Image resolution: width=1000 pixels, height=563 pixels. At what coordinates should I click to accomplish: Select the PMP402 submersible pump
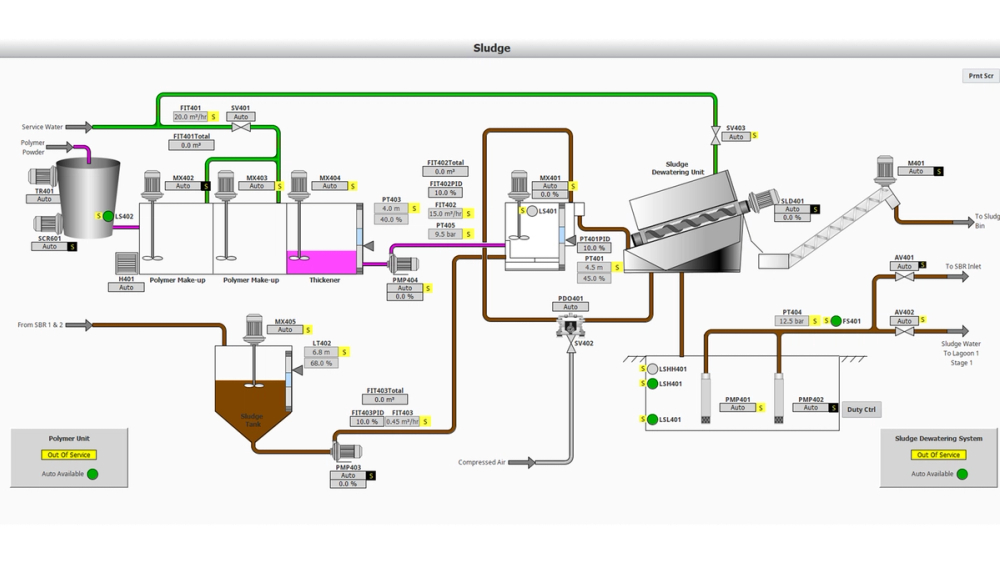pos(779,398)
